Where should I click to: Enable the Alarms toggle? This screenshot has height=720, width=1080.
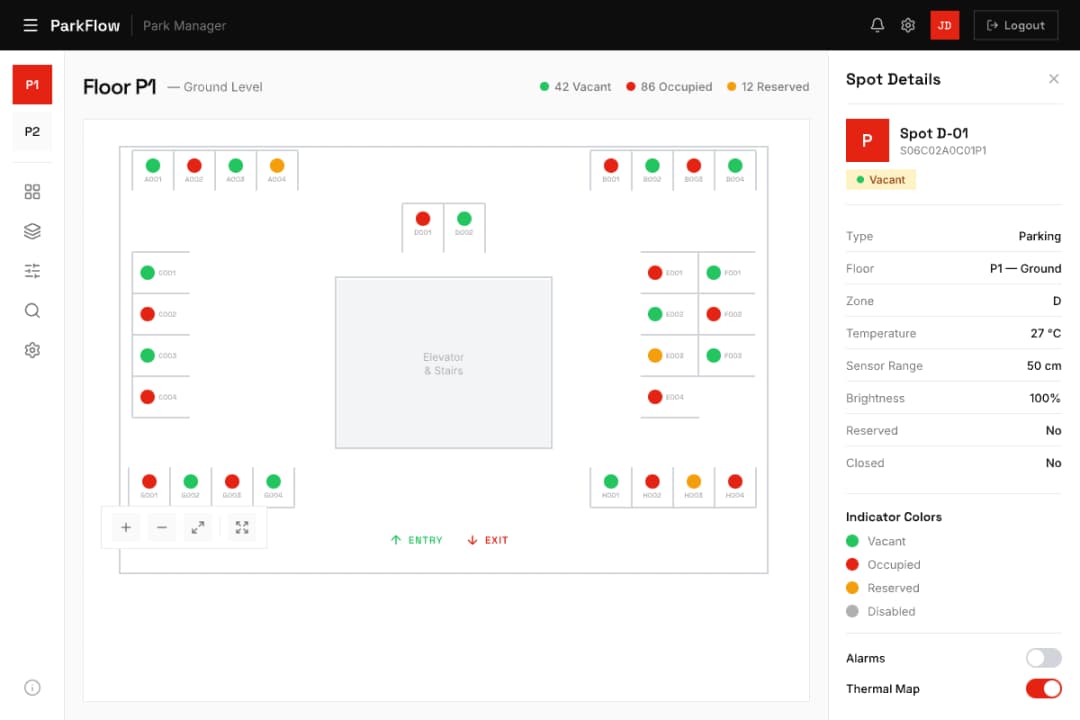(x=1043, y=658)
